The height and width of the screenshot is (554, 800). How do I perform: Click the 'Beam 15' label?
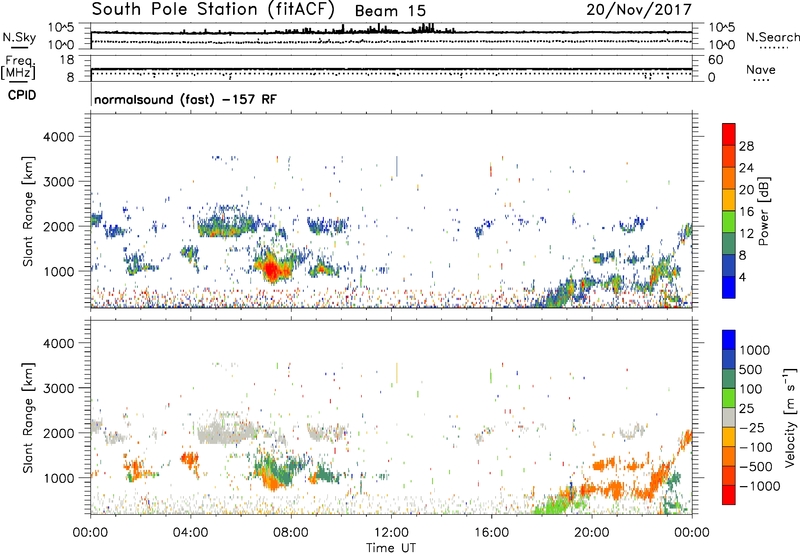390,11
